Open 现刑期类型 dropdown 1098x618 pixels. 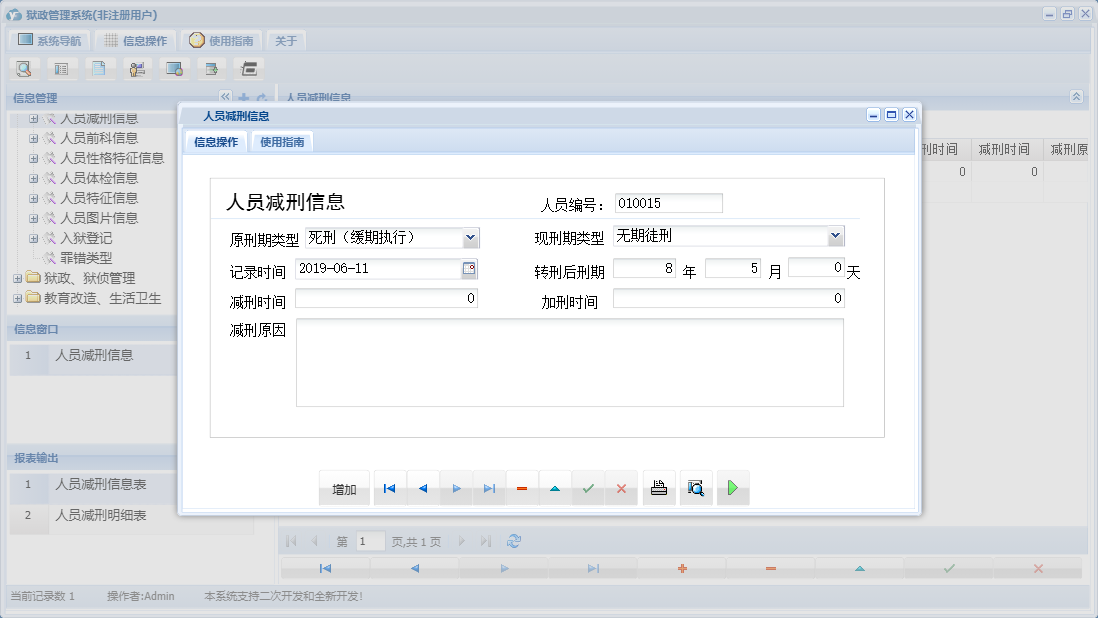point(835,236)
